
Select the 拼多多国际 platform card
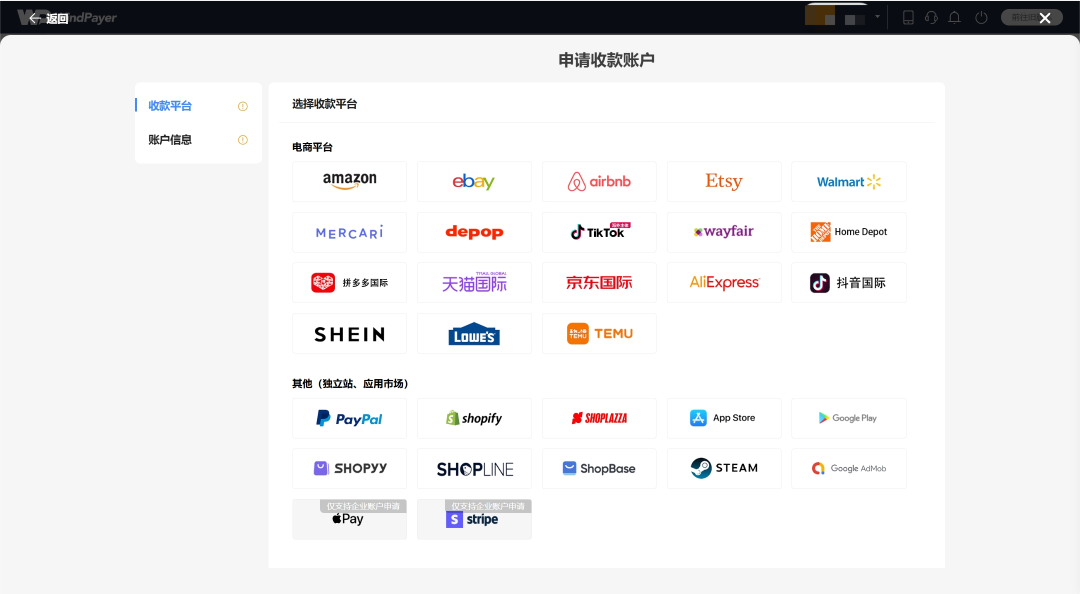[x=349, y=283]
